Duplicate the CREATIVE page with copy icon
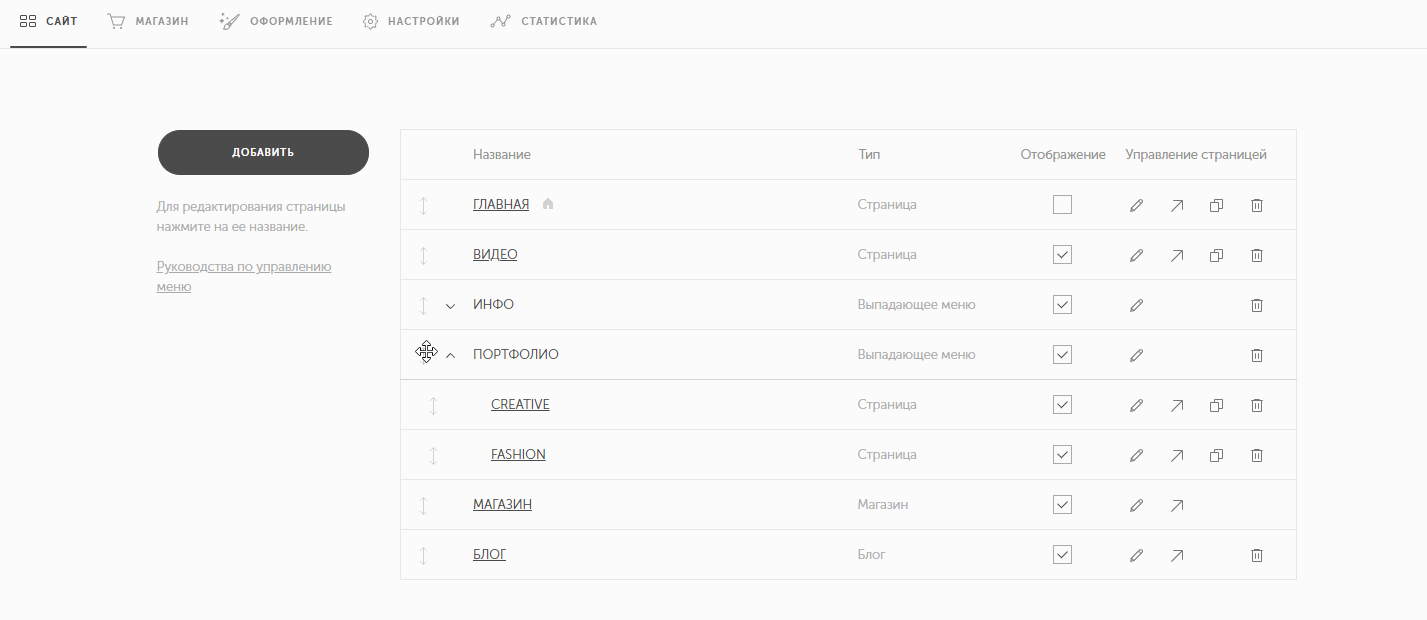Screen dimensions: 1427x620 pos(1217,405)
